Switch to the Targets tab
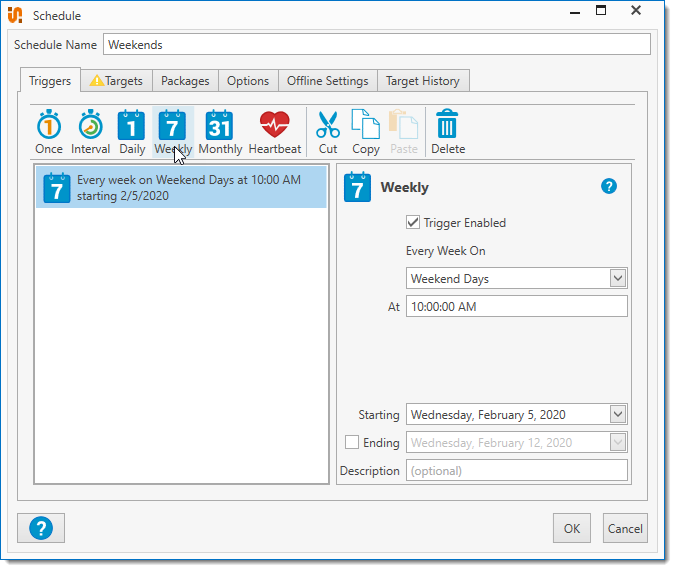The width and height of the screenshot is (675, 570). [x=116, y=81]
